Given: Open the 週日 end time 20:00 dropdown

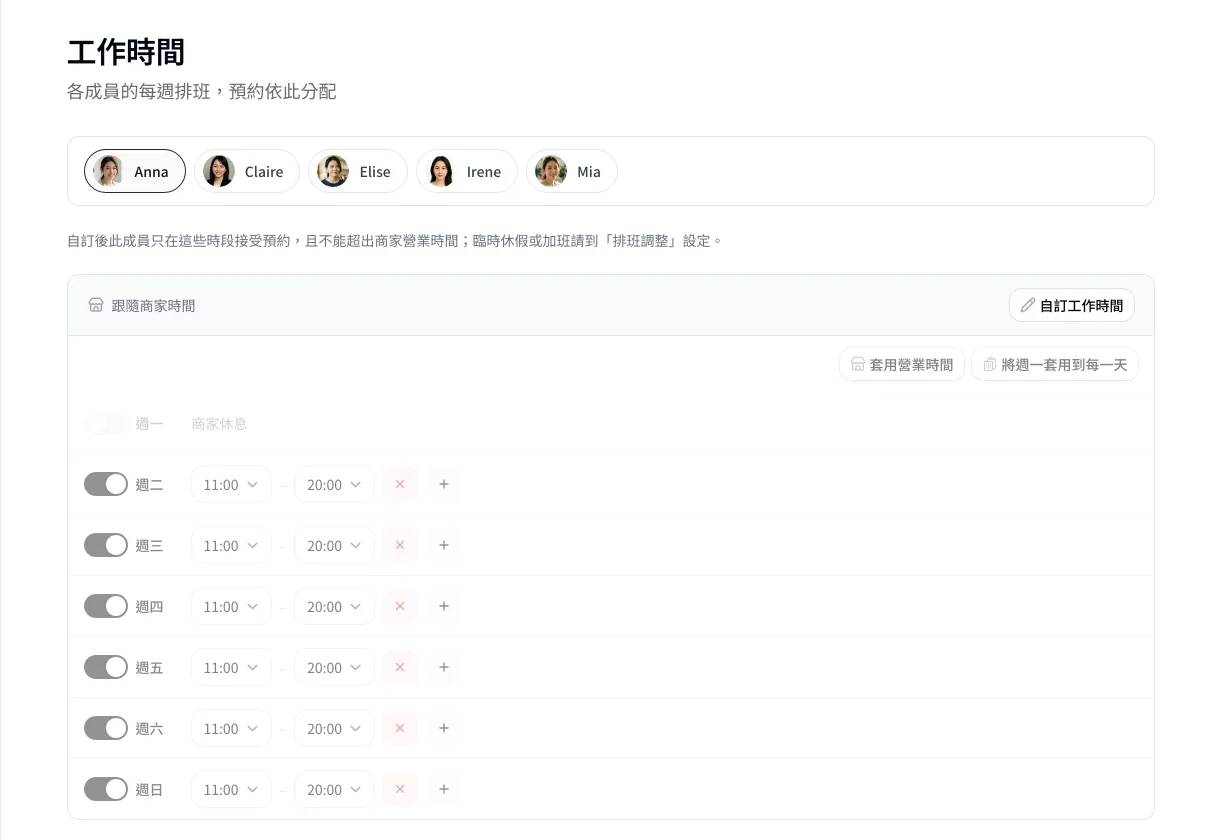Looking at the screenshot, I should pos(334,789).
